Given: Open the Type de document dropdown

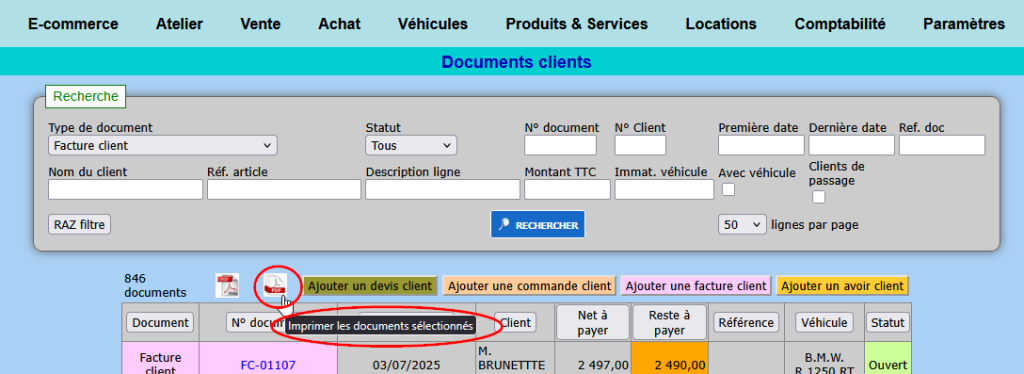Looking at the screenshot, I should [x=163, y=145].
